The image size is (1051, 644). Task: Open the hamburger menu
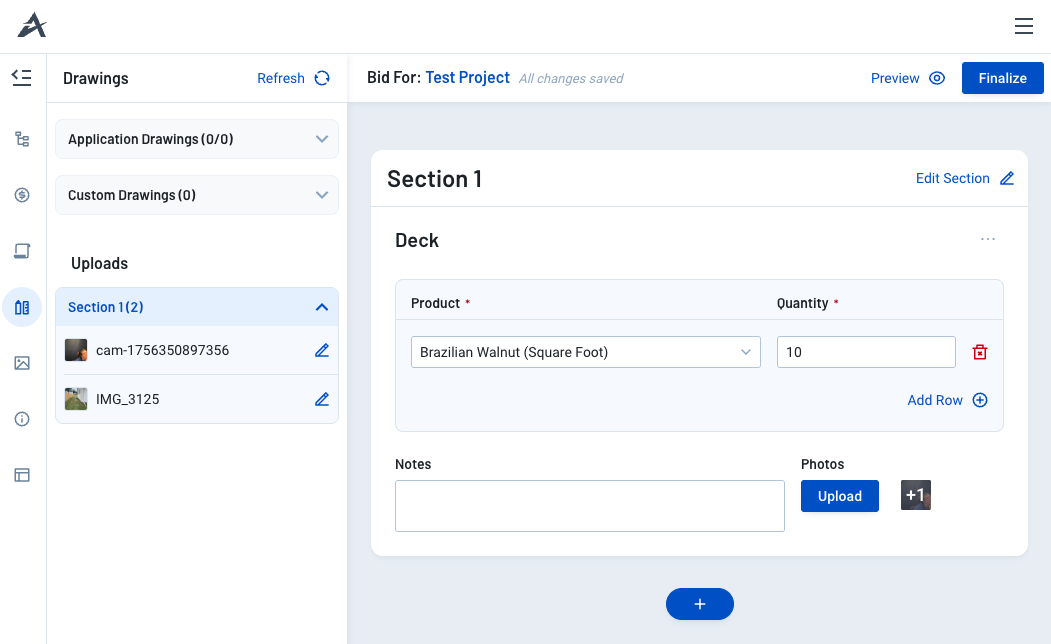[1024, 26]
